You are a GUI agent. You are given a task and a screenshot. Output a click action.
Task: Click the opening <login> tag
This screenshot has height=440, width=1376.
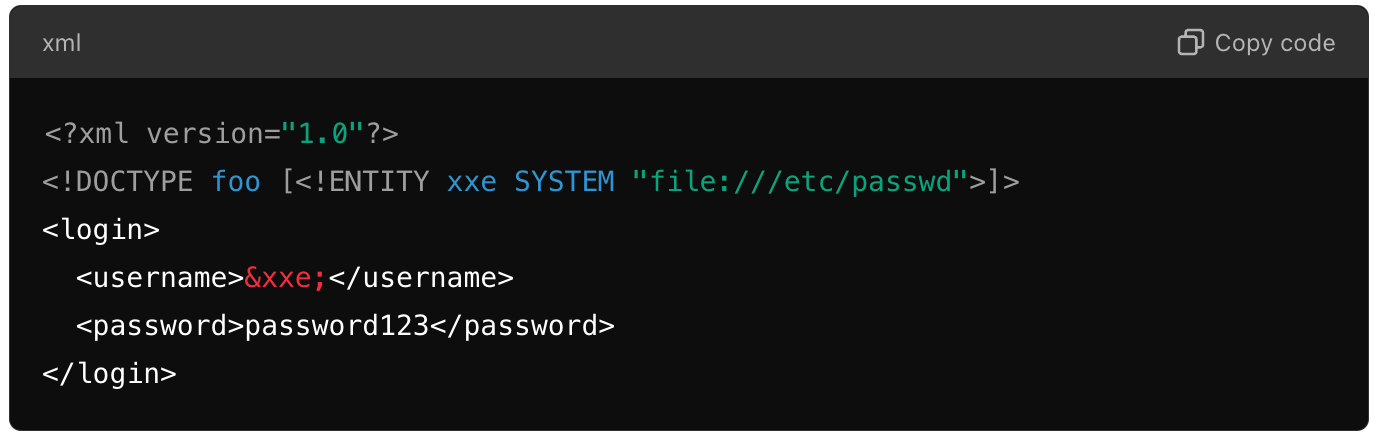[x=101, y=229]
